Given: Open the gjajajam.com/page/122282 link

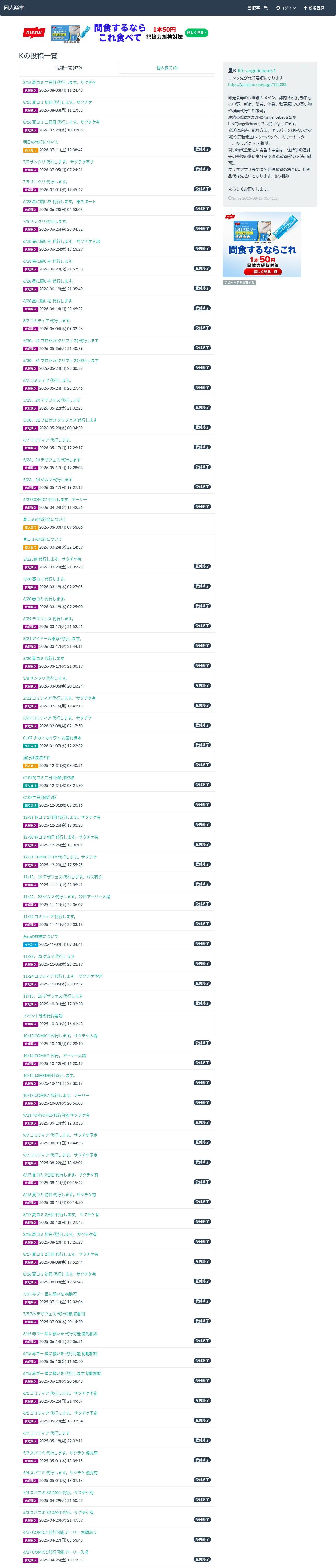Looking at the screenshot, I should click(x=257, y=85).
